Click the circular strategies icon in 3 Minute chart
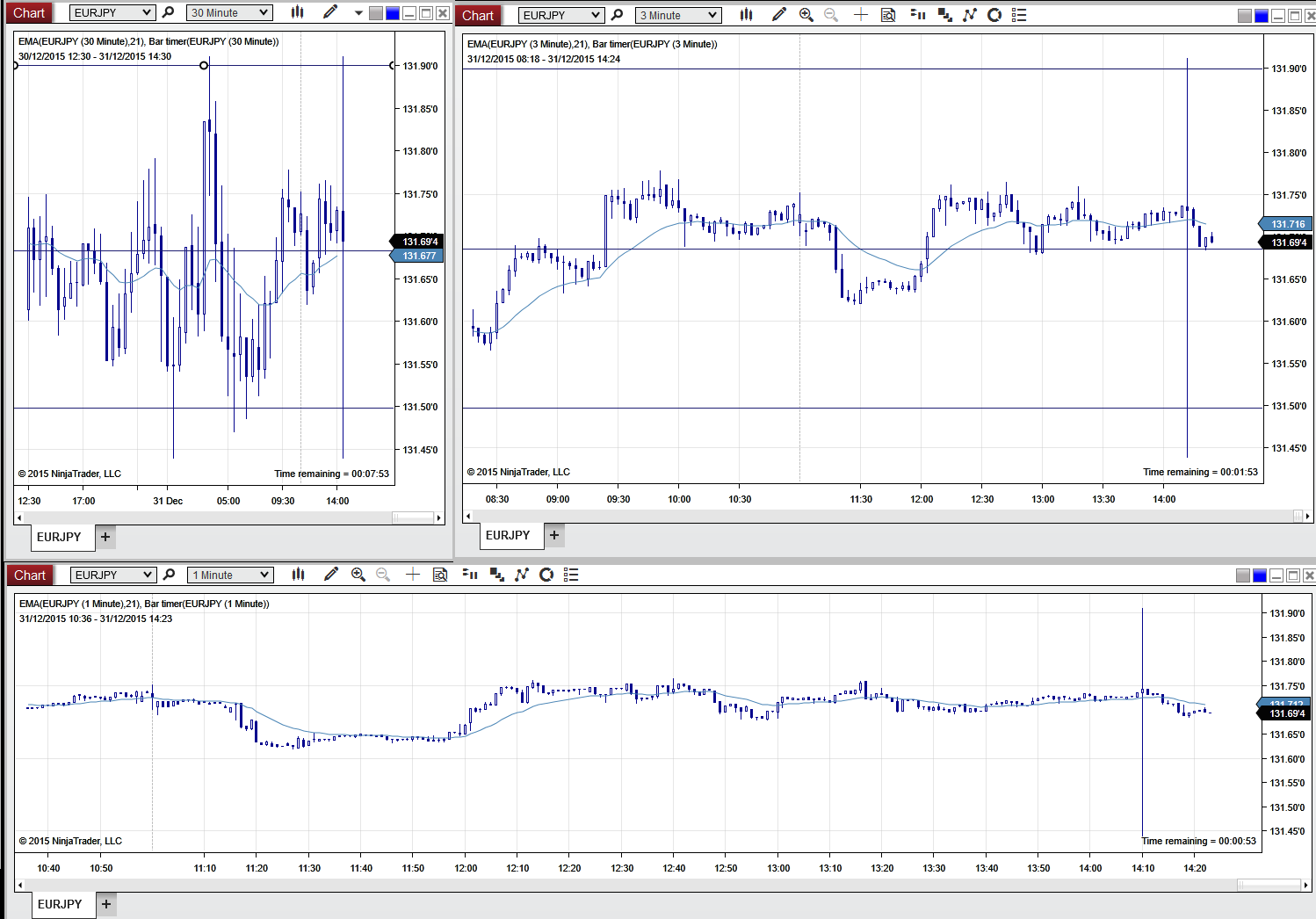 [994, 15]
